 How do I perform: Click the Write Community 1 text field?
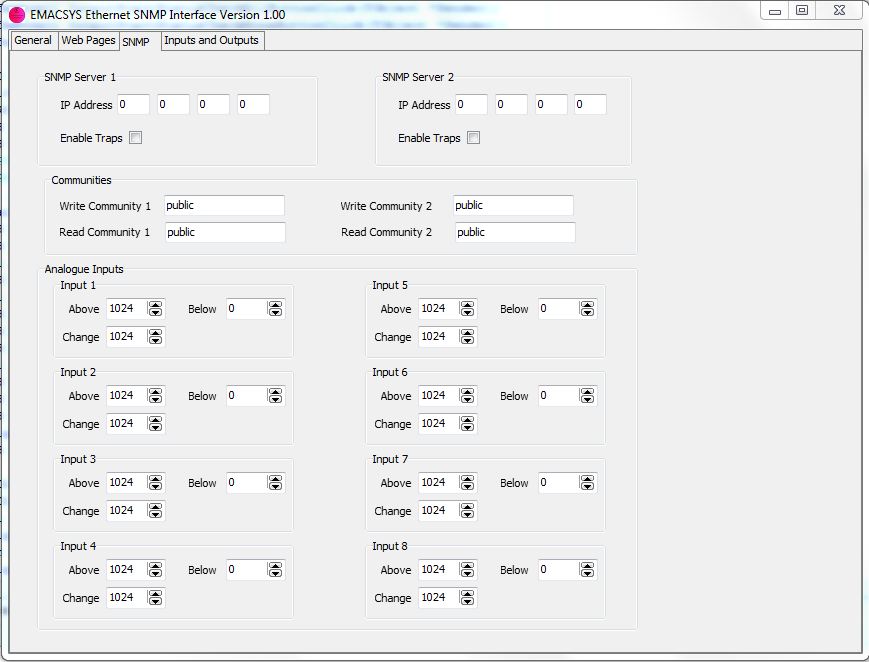pos(225,206)
